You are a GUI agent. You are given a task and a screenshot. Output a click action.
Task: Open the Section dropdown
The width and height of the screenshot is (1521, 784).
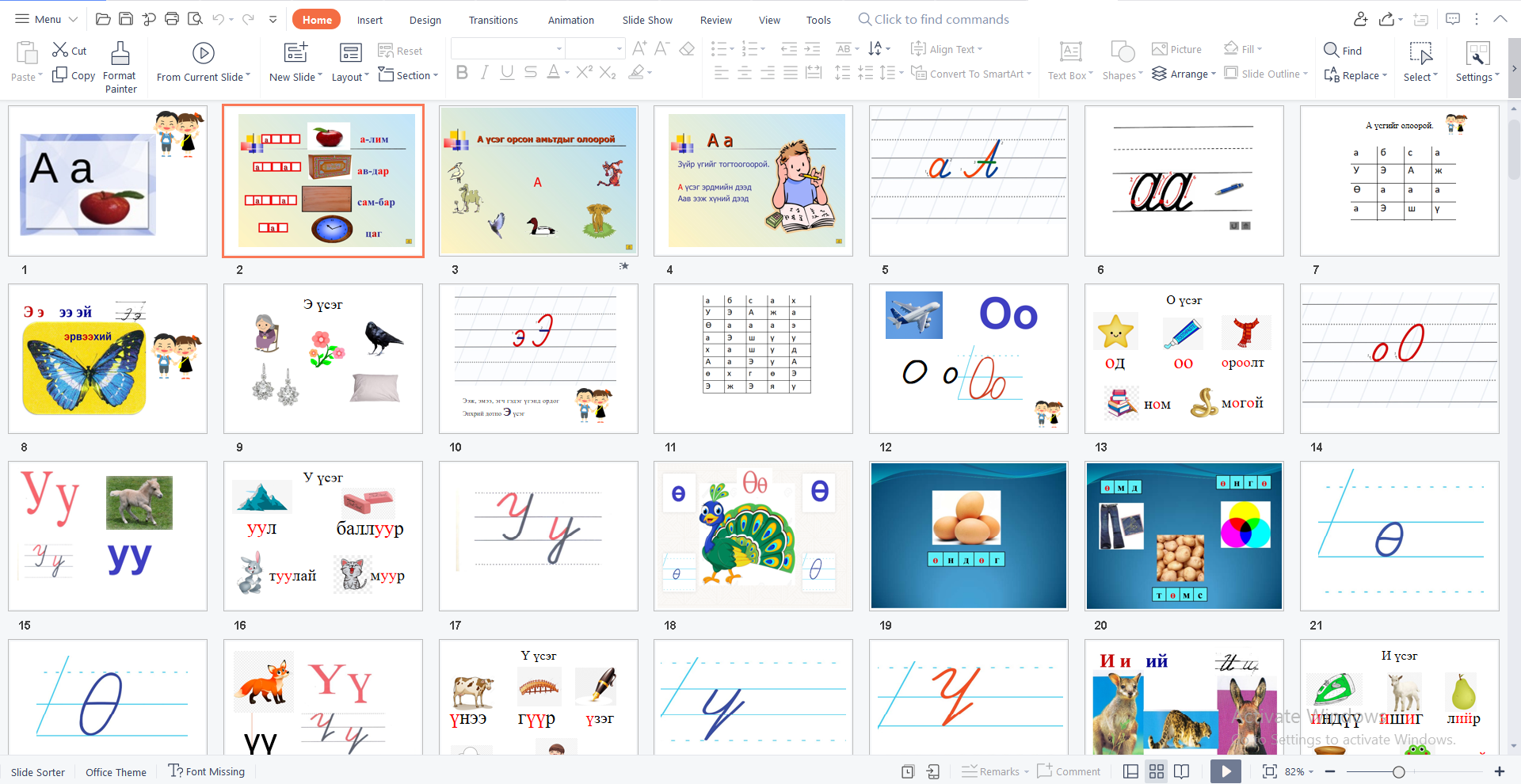409,75
